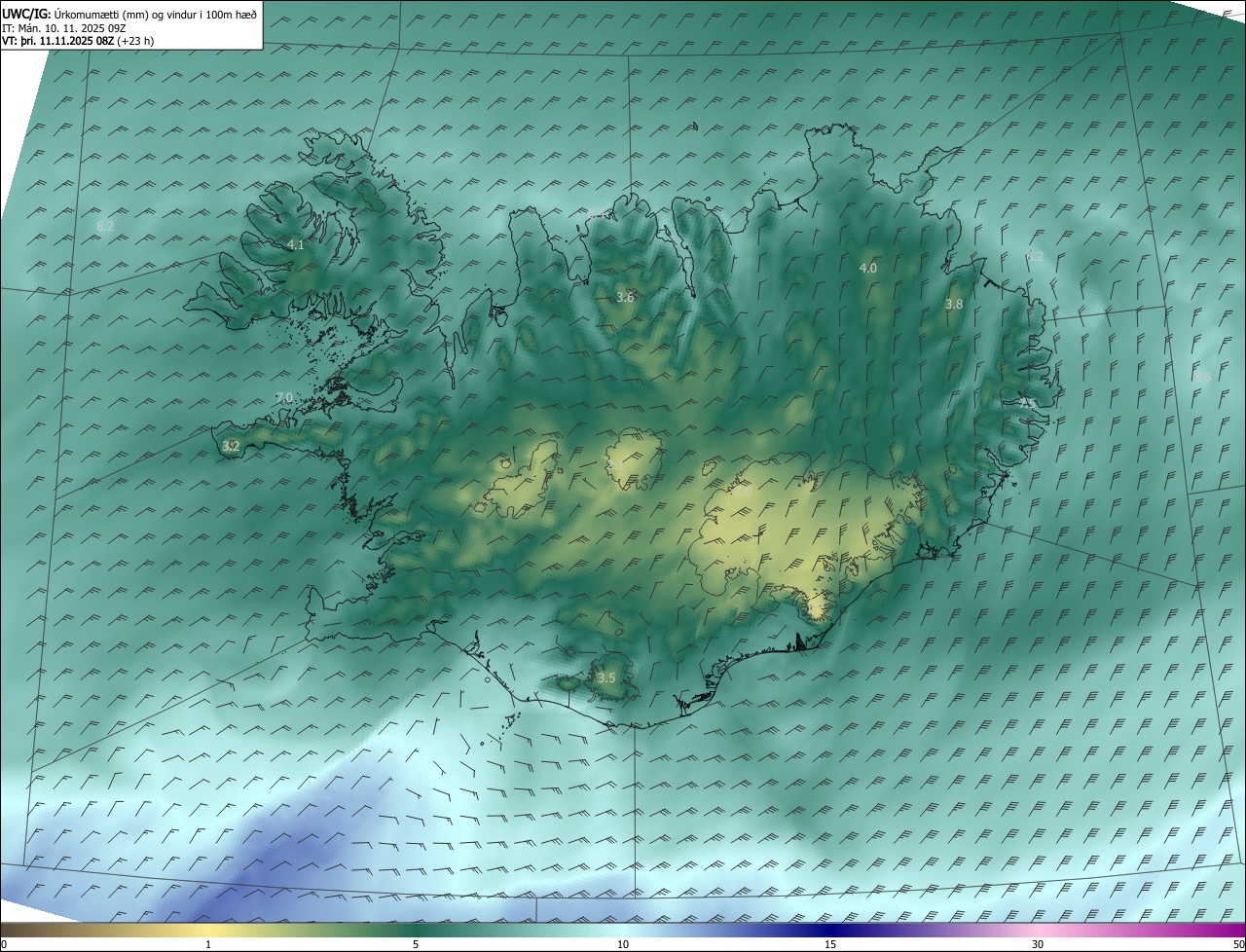Click the 'UWC/IG: Úrkomumætti (mm)' title line
1246x952 pixels.
tap(129, 14)
